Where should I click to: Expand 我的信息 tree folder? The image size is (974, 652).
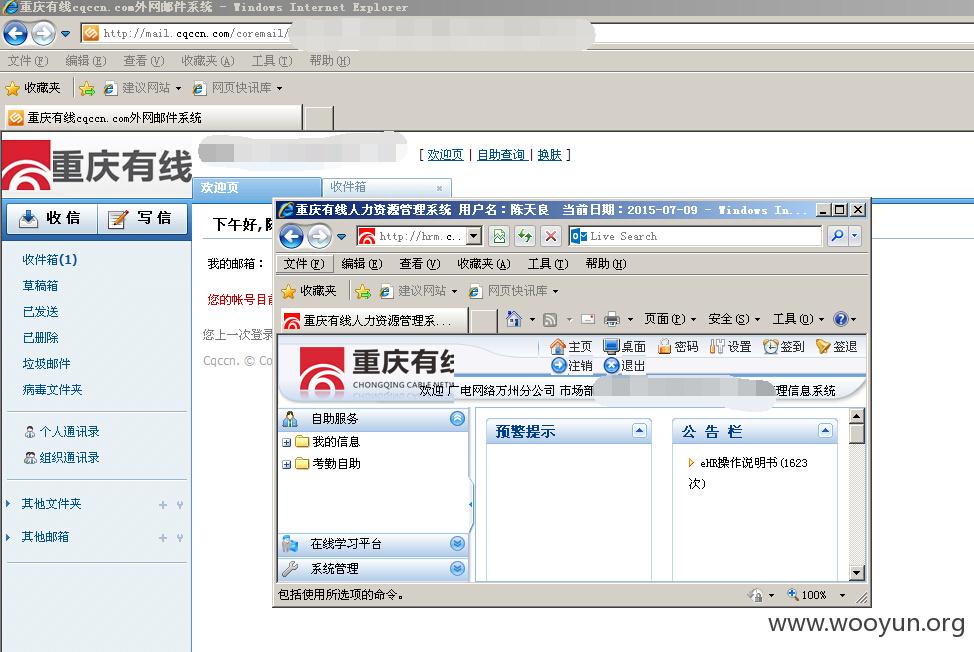point(286,443)
